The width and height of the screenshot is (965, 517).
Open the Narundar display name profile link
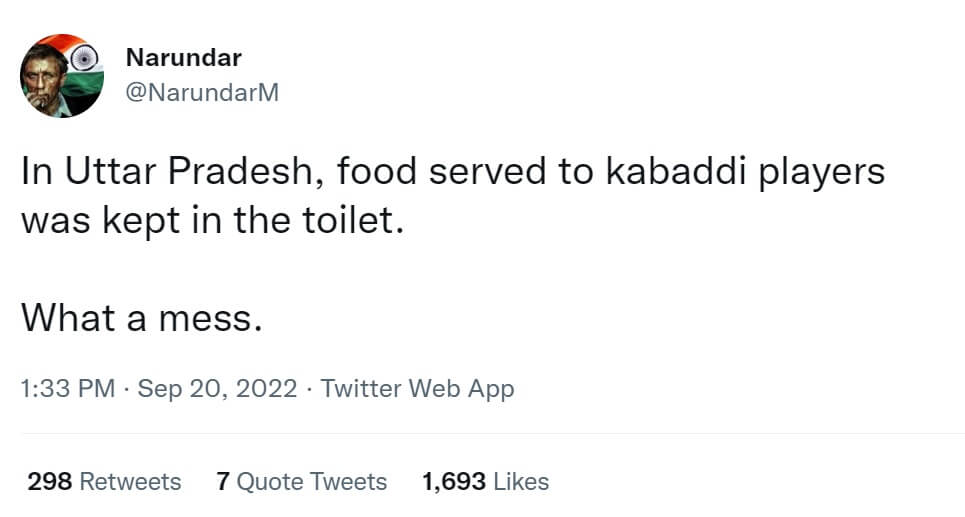coord(183,58)
